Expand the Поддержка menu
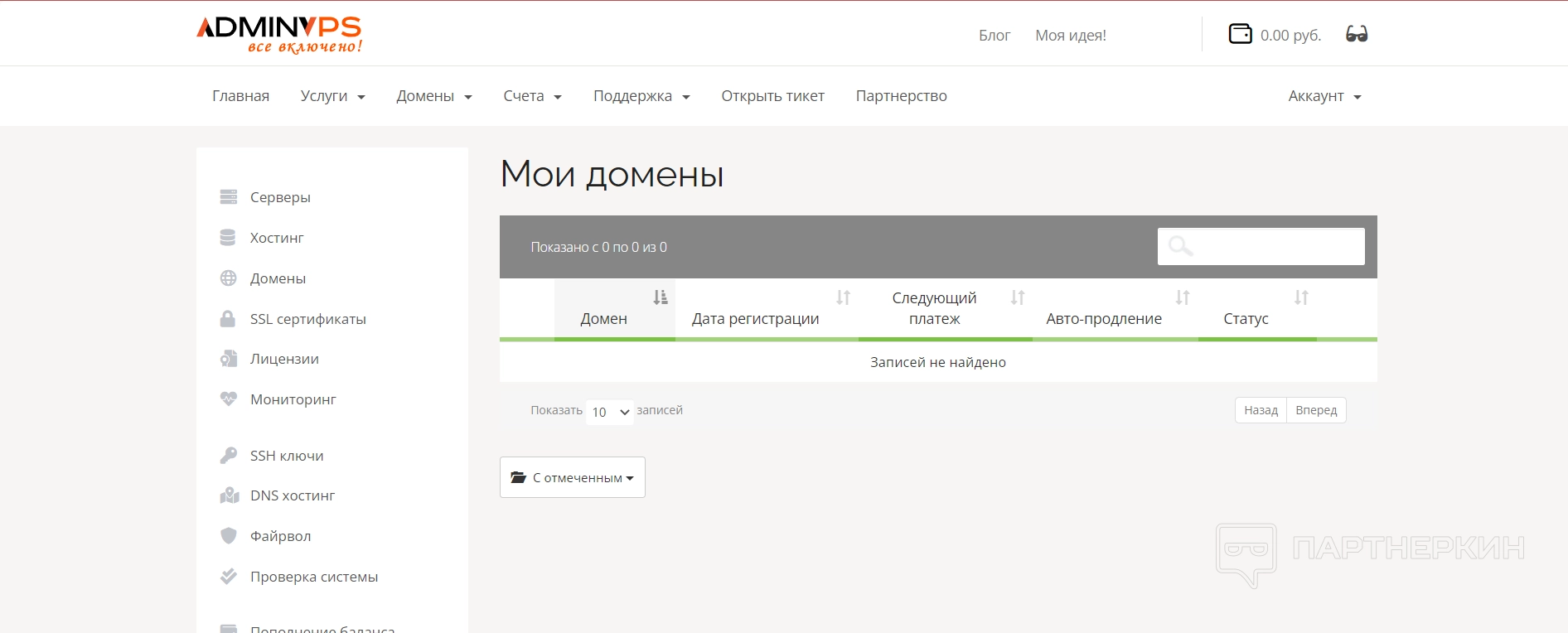The height and width of the screenshot is (633, 1568). [x=642, y=96]
